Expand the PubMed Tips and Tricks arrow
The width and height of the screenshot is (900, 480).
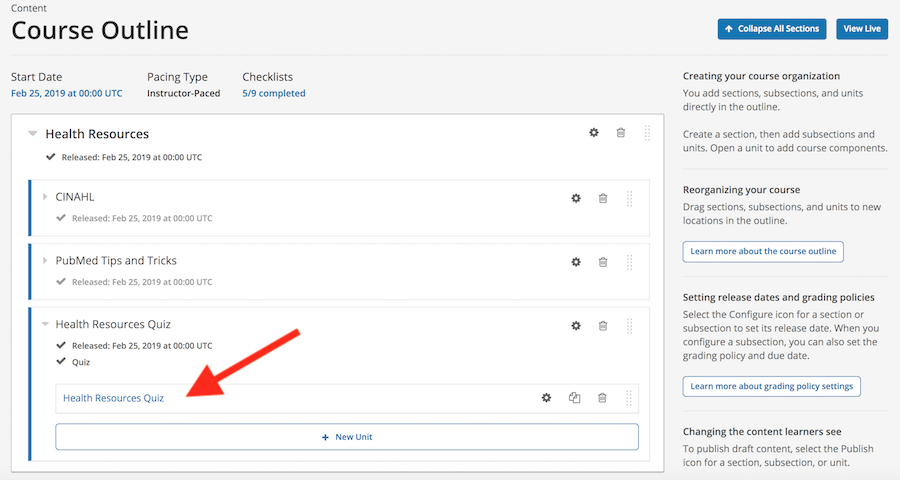pyautogui.click(x=45, y=260)
